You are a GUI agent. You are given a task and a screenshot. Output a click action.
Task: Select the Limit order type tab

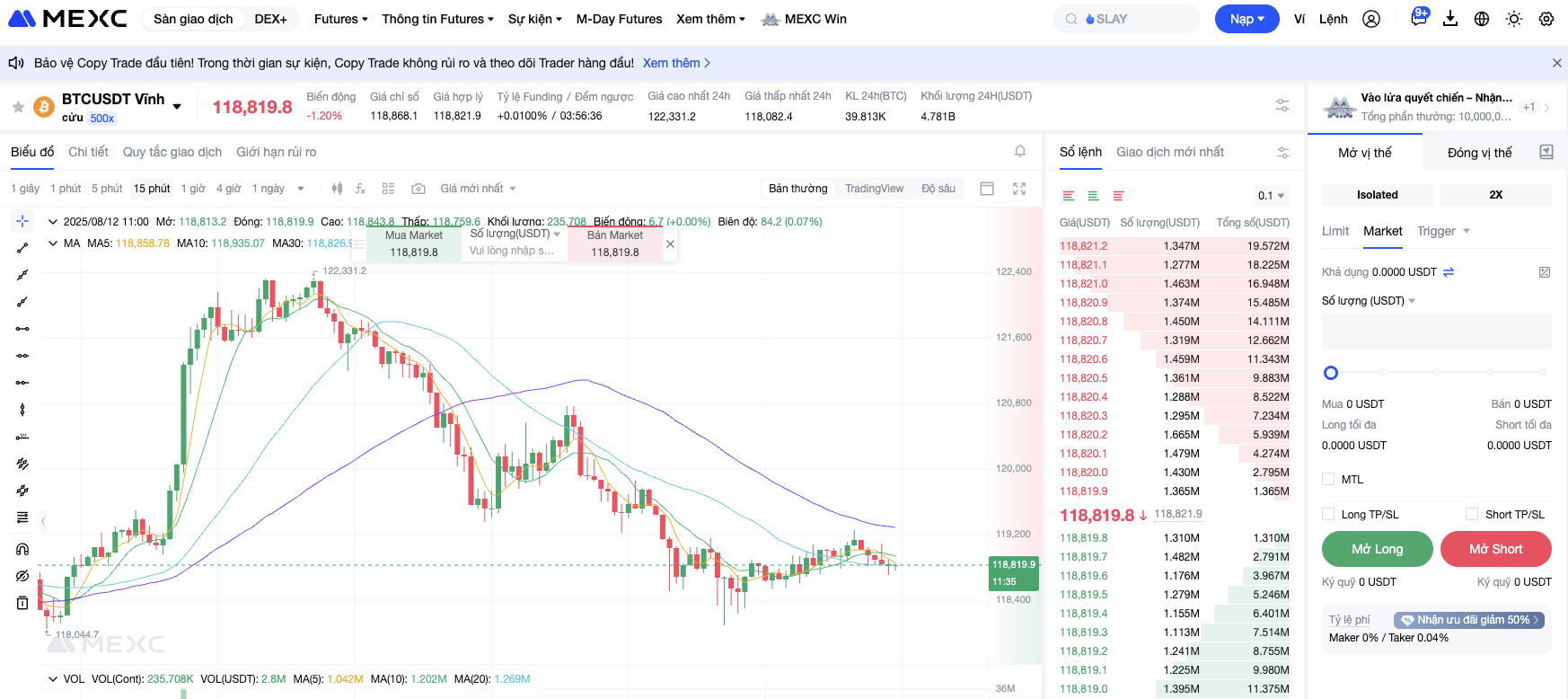point(1335,231)
